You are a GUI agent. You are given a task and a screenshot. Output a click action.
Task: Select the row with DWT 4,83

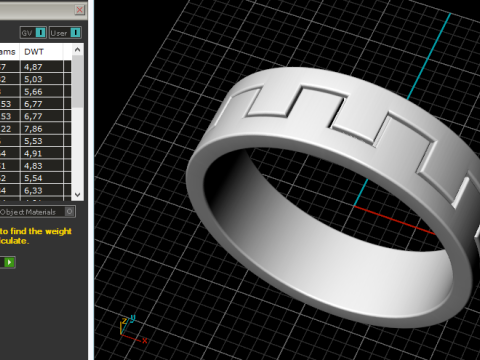[x=35, y=165]
